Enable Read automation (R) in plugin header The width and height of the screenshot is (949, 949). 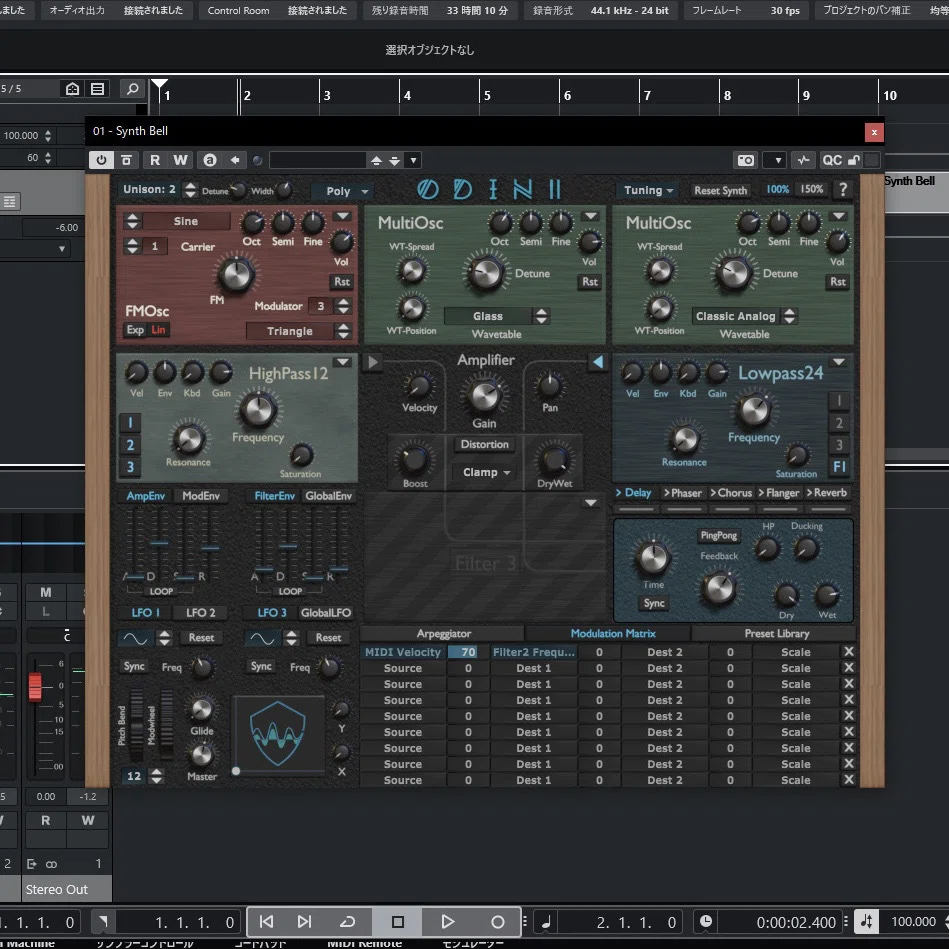[x=155, y=160]
